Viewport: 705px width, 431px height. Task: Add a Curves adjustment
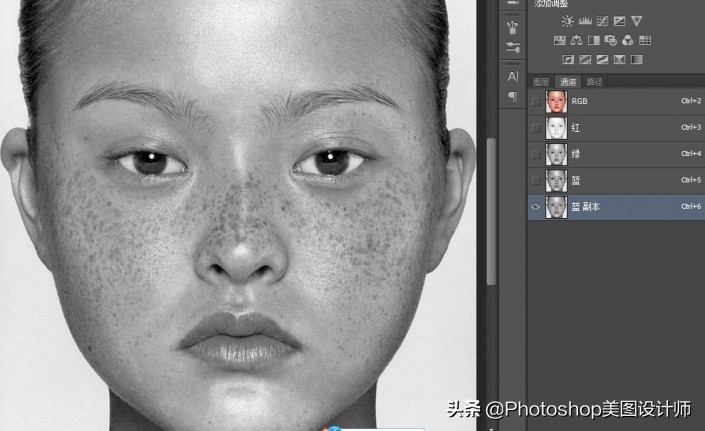(x=602, y=21)
